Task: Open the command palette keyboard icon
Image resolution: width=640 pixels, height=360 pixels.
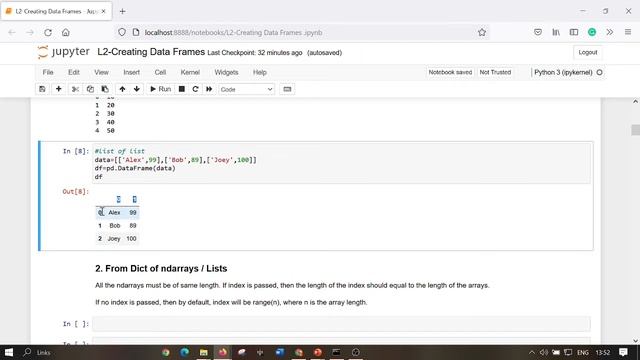Action: tap(287, 89)
